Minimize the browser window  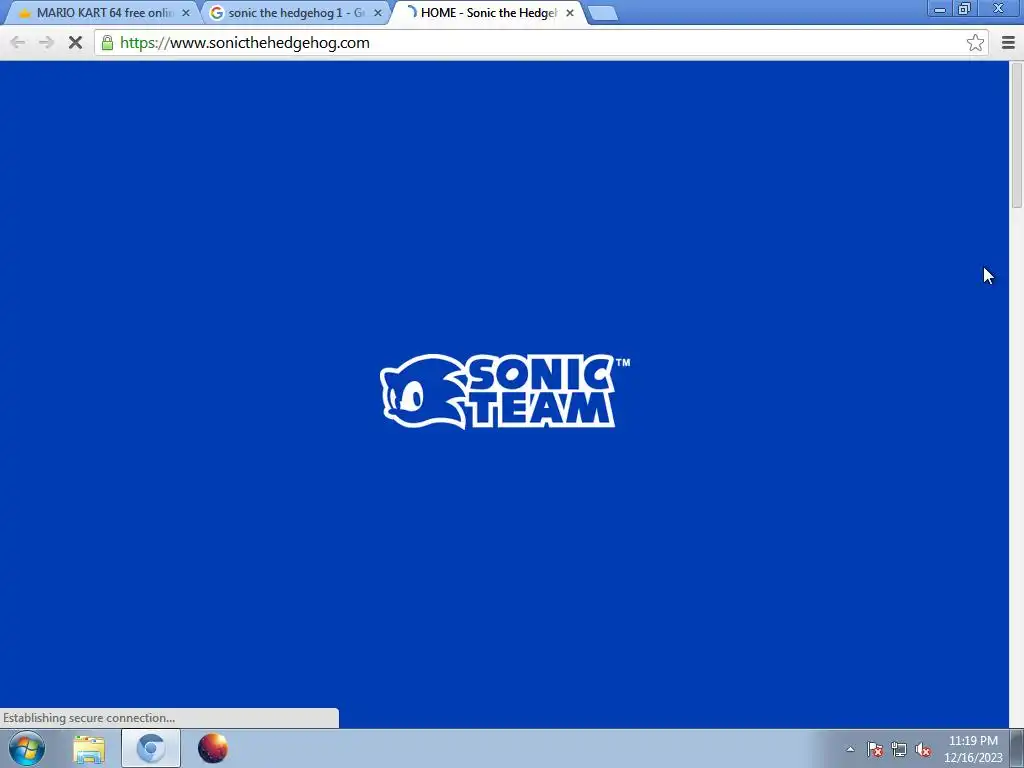pyautogui.click(x=940, y=8)
